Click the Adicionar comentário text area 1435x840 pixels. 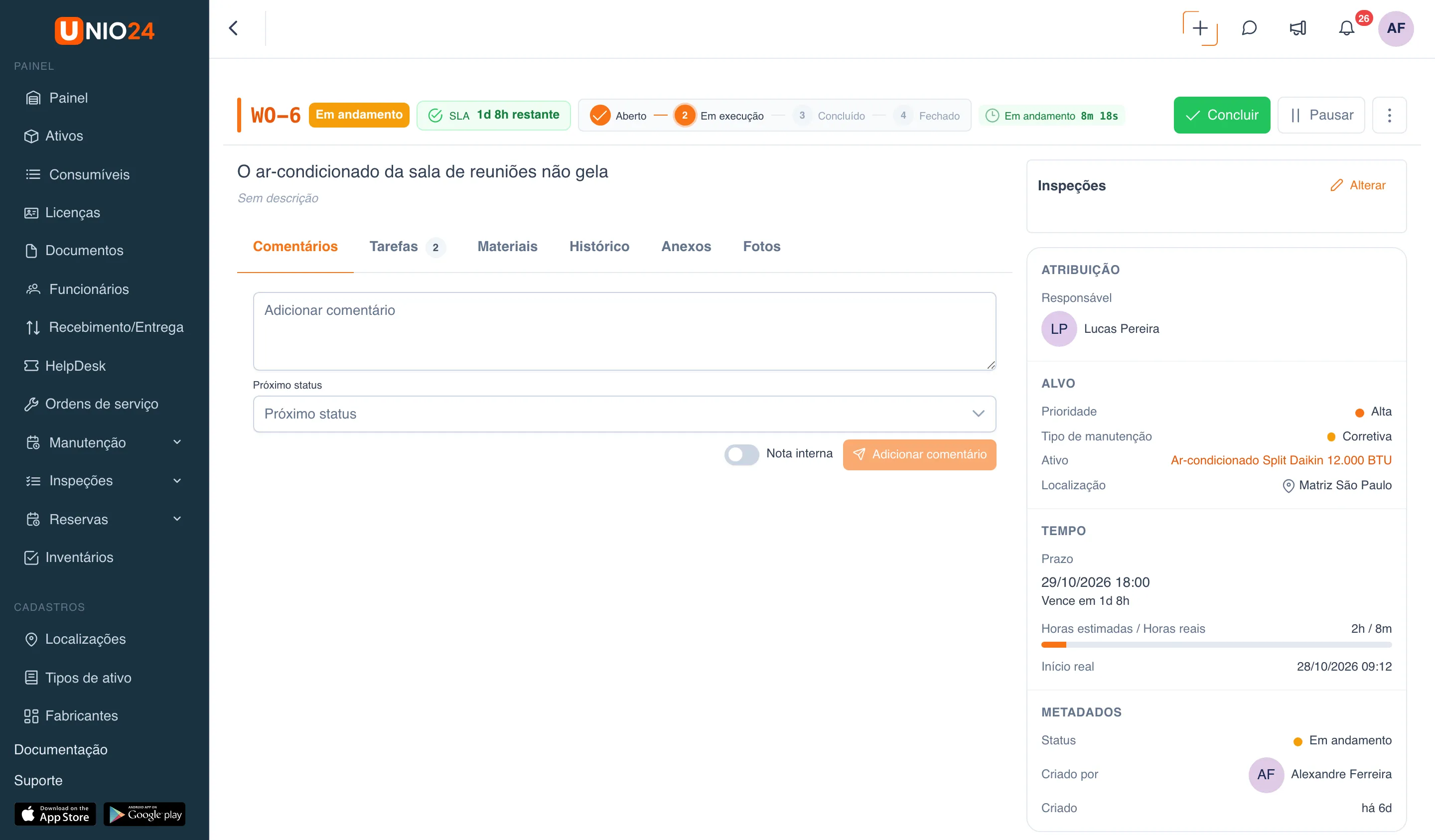pyautogui.click(x=624, y=331)
